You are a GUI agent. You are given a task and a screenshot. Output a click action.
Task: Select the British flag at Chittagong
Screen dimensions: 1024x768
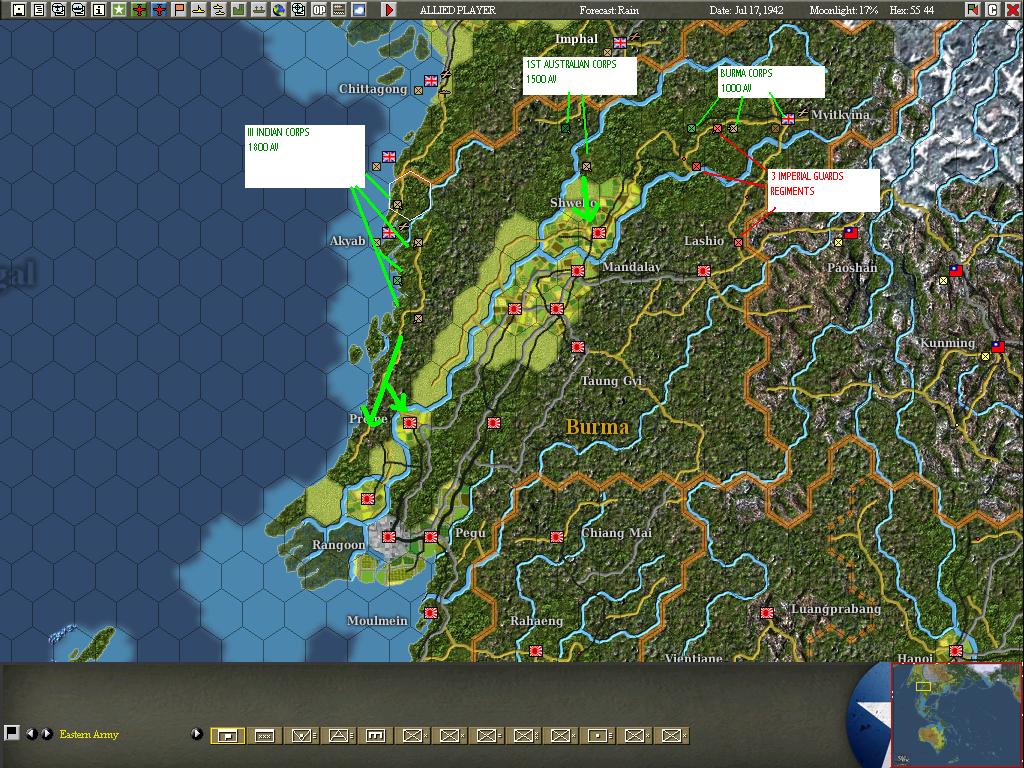[430, 80]
